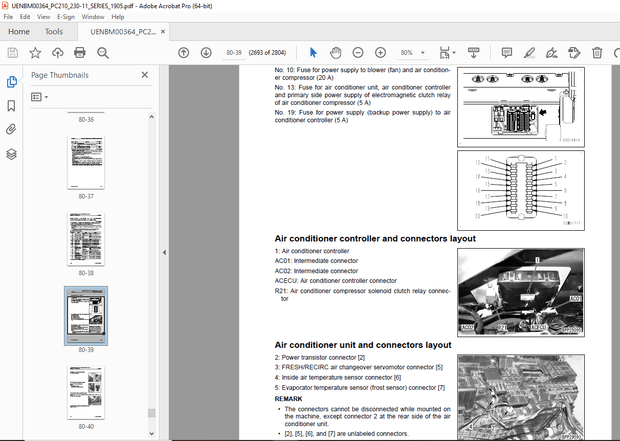
Task: Open the View menu
Action: click(x=43, y=17)
